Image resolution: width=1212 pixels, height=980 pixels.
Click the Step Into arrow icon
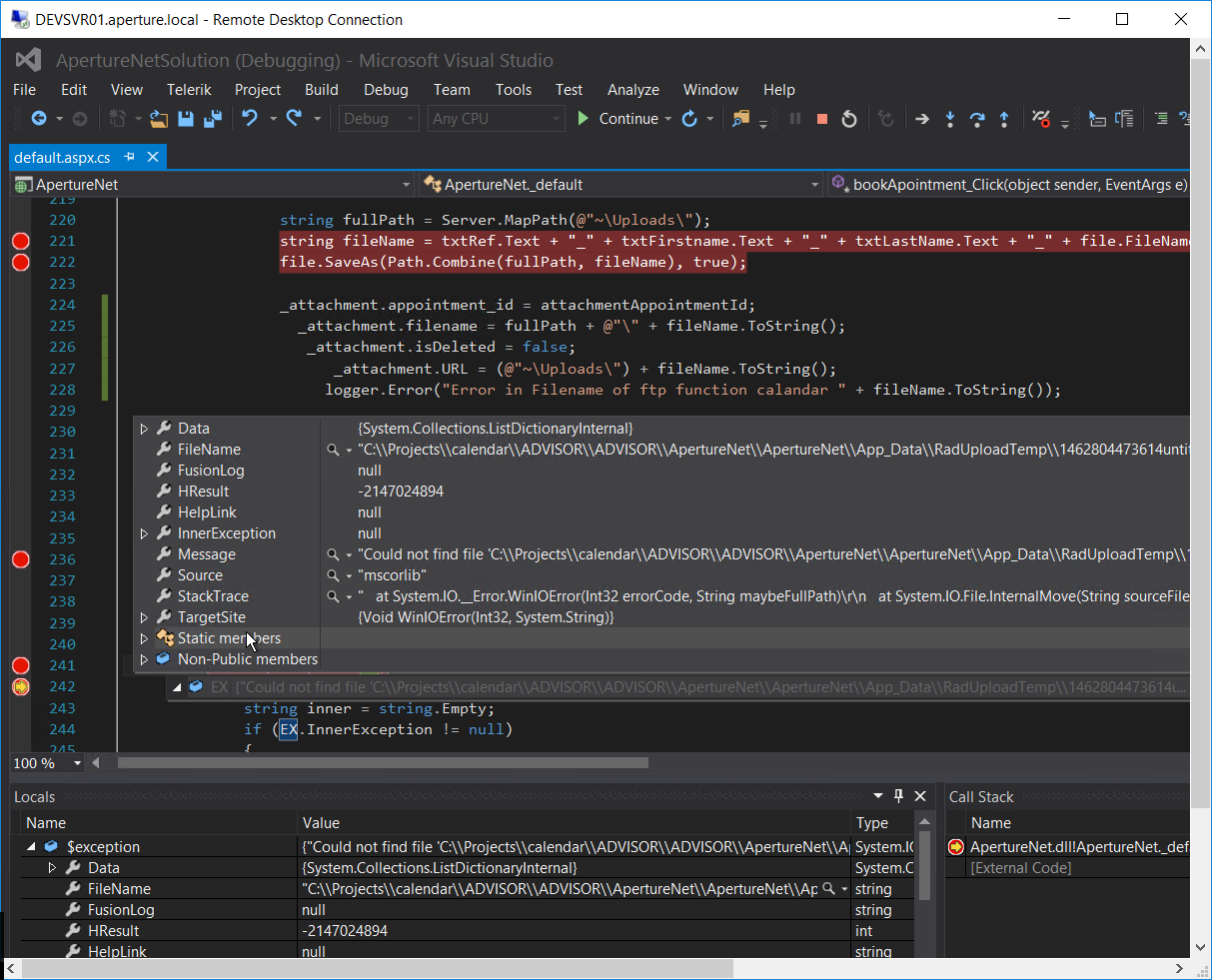pyautogui.click(x=949, y=119)
